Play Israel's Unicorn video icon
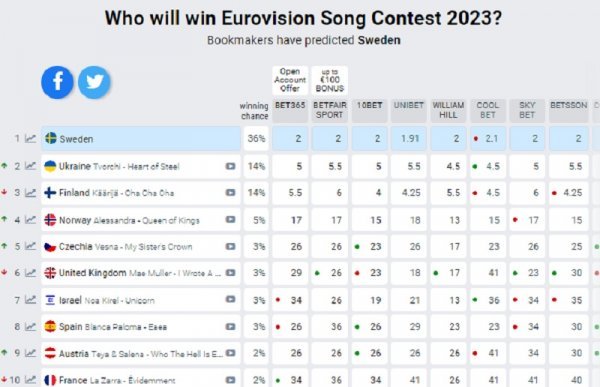The image size is (600, 387). [230, 299]
